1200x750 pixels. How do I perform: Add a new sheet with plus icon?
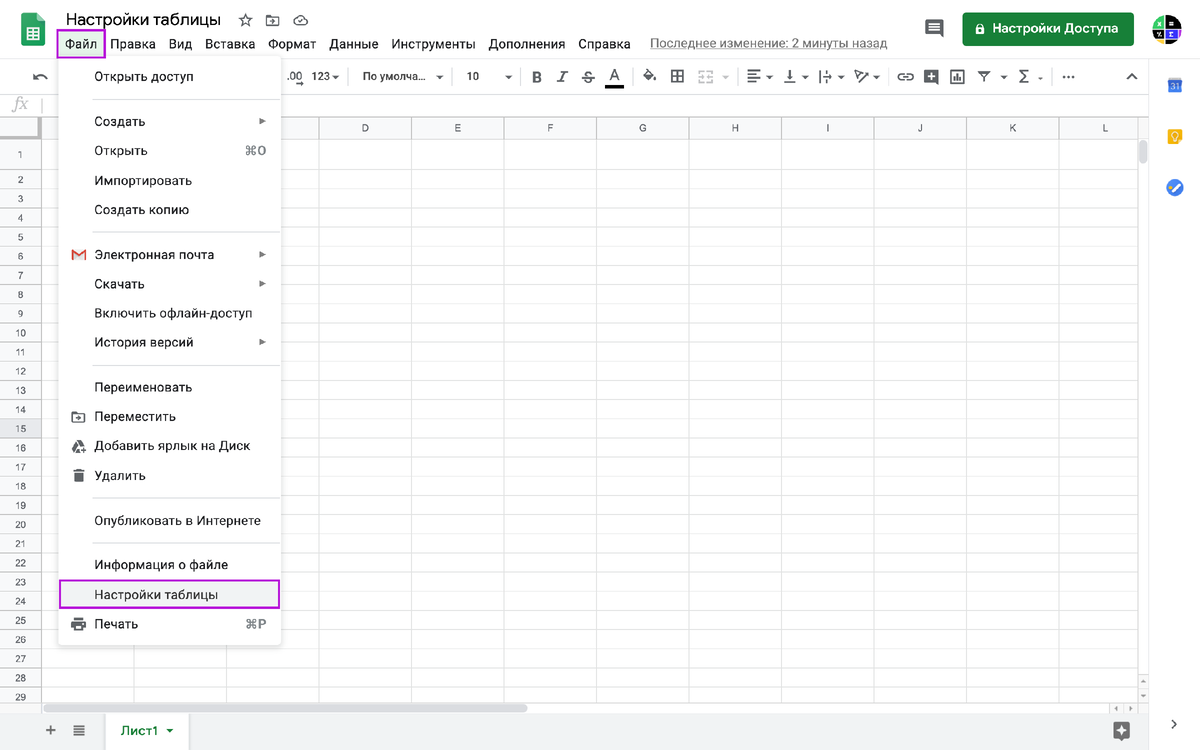[x=51, y=730]
